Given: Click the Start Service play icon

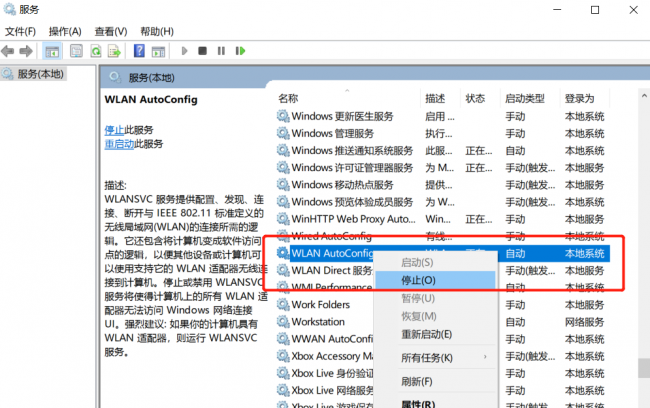Looking at the screenshot, I should click(184, 51).
